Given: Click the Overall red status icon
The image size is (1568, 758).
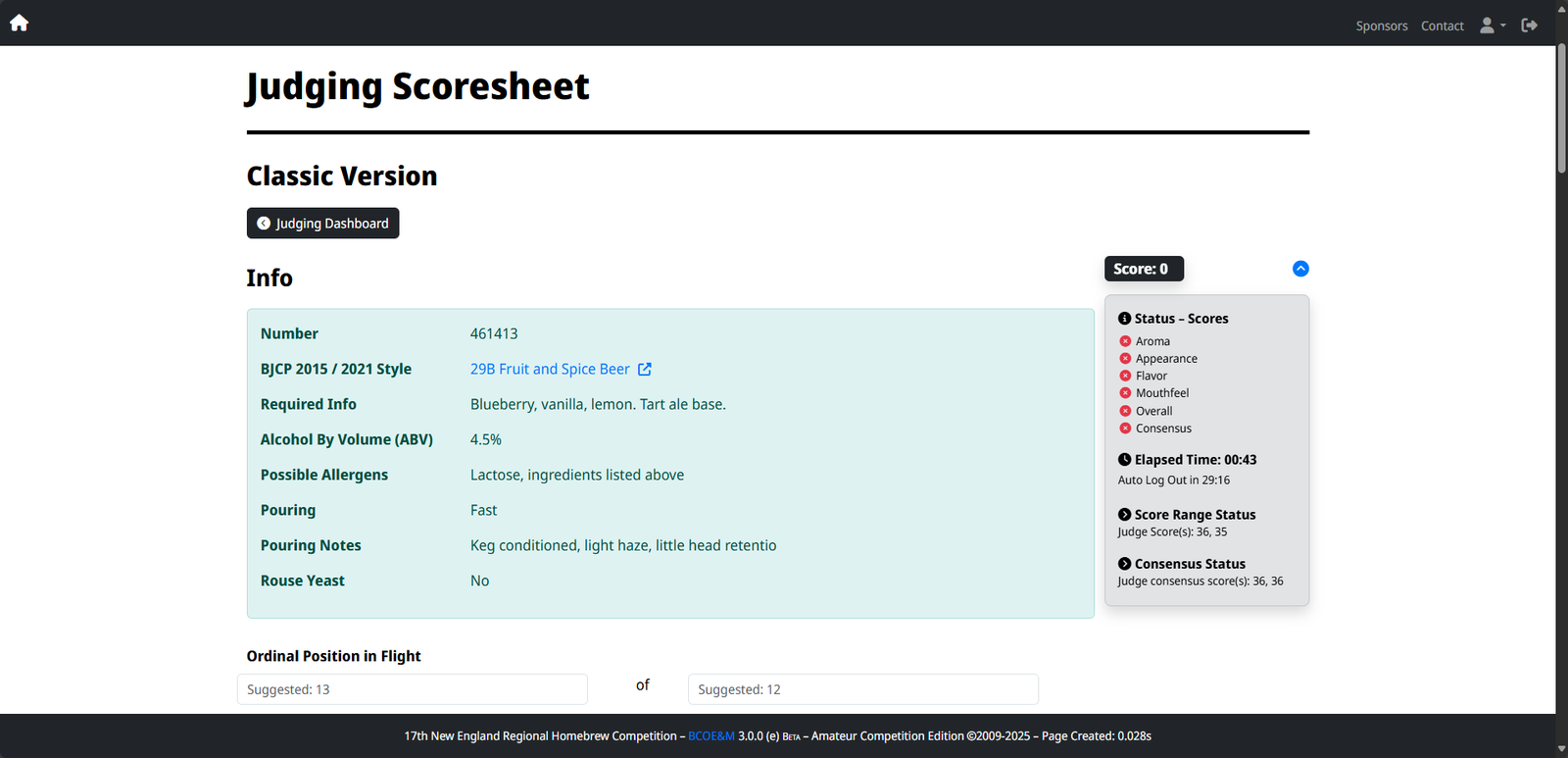Looking at the screenshot, I should tap(1125, 411).
